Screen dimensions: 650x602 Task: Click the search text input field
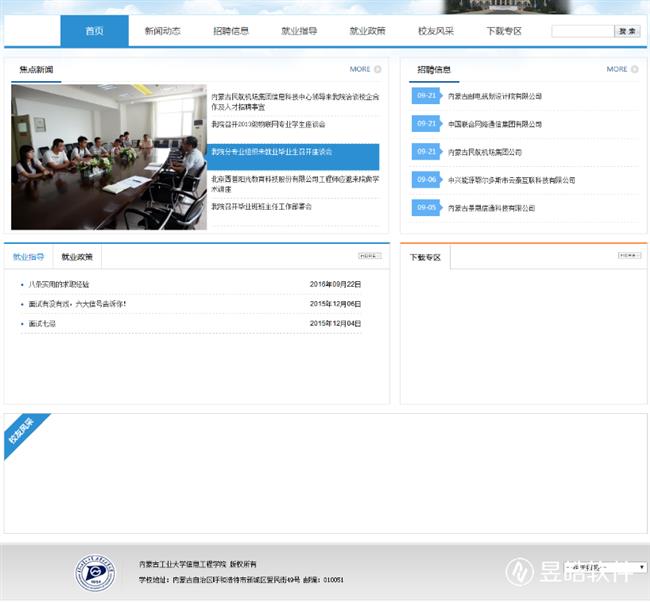[x=582, y=31]
